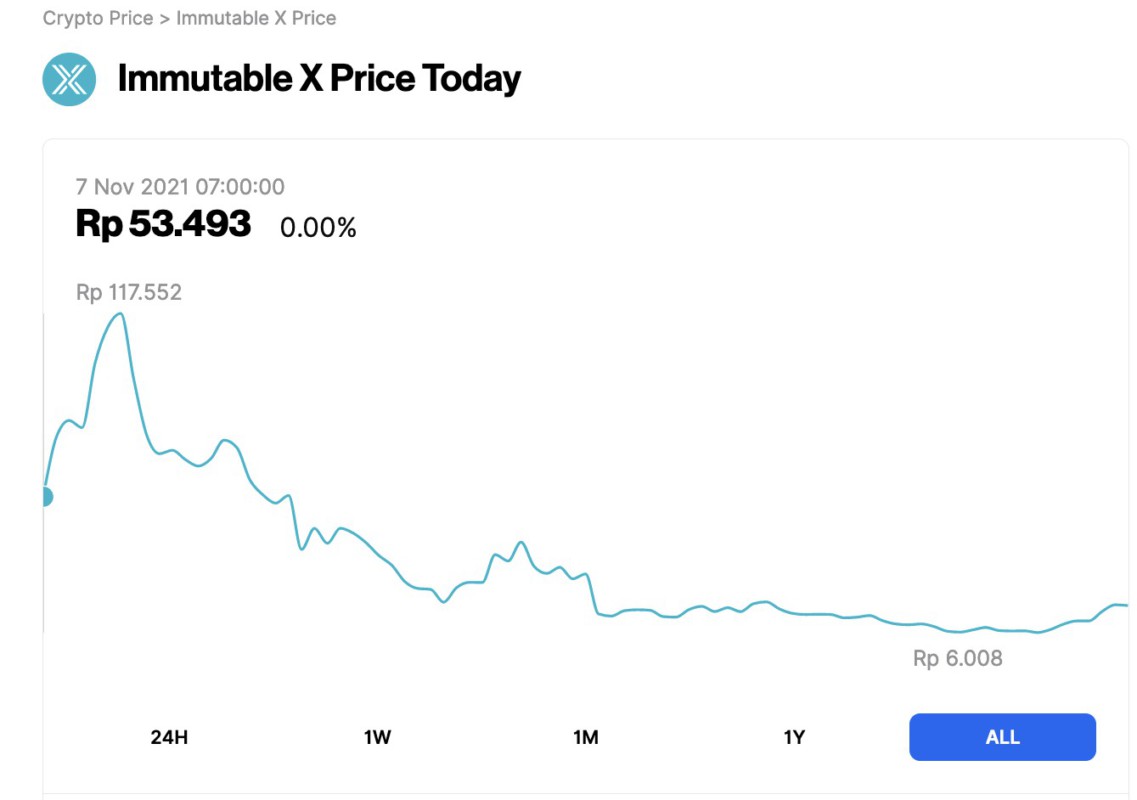Click the Immutable X Price breadcrumb

click(x=256, y=17)
